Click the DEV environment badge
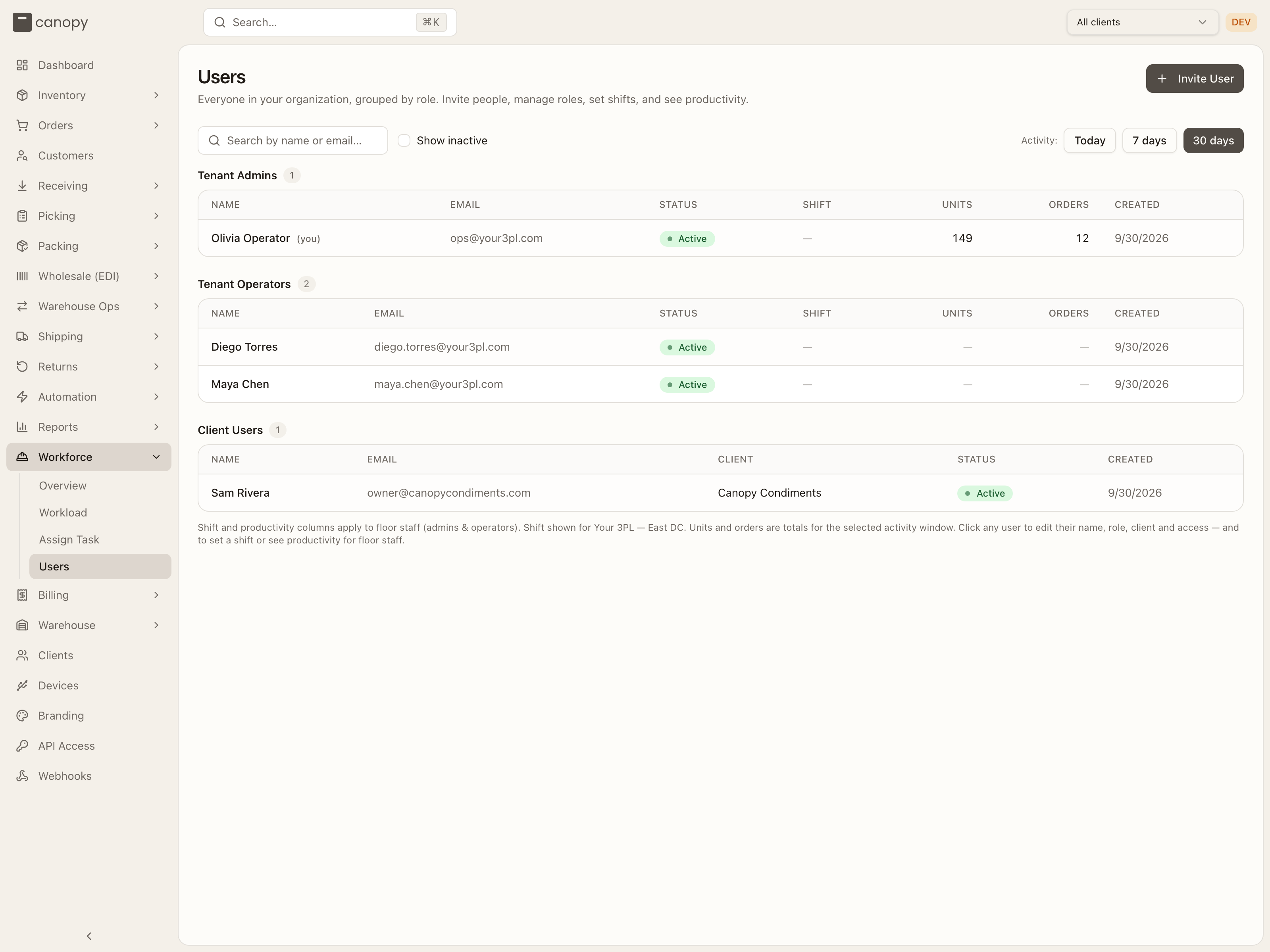Viewport: 1270px width, 952px height. (1241, 22)
